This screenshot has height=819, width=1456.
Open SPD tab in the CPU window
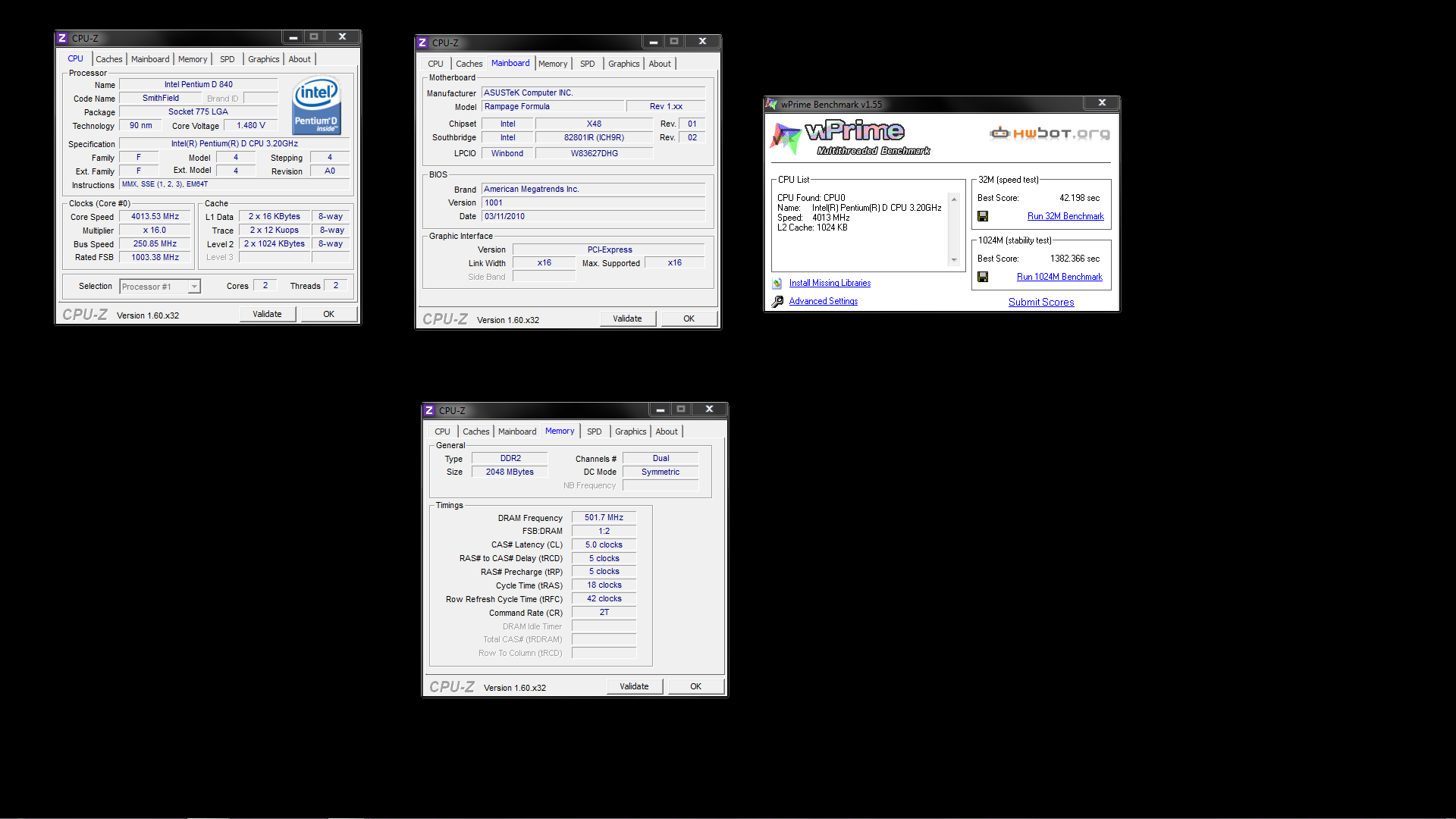227,59
